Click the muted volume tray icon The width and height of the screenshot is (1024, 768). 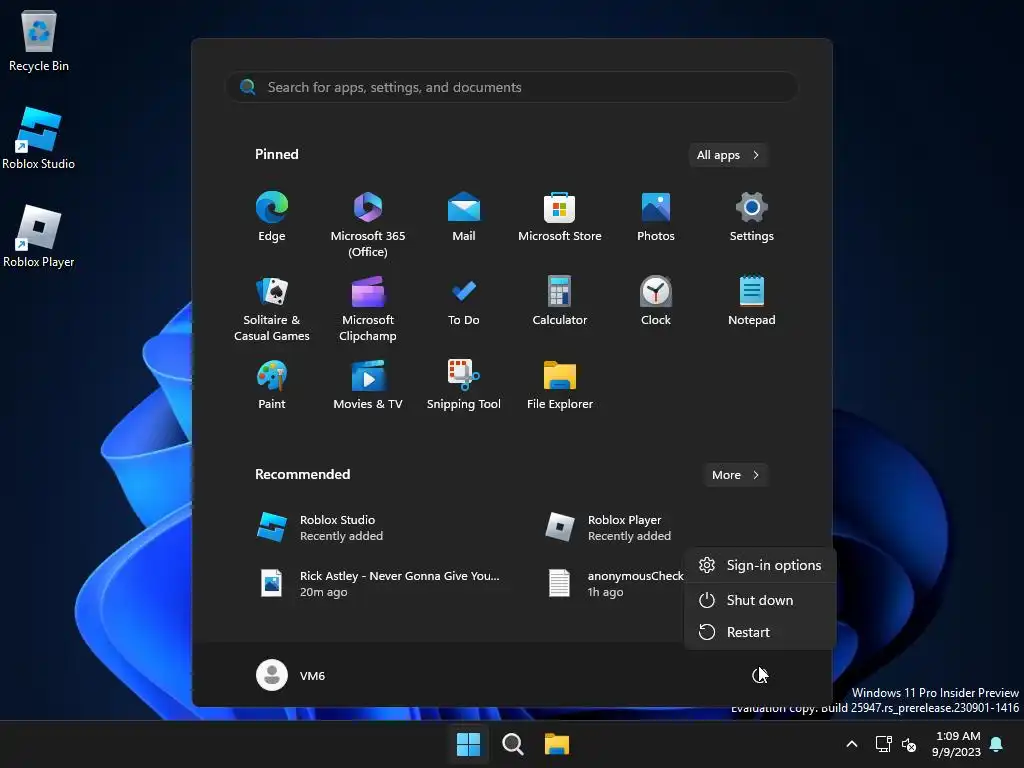(x=908, y=744)
